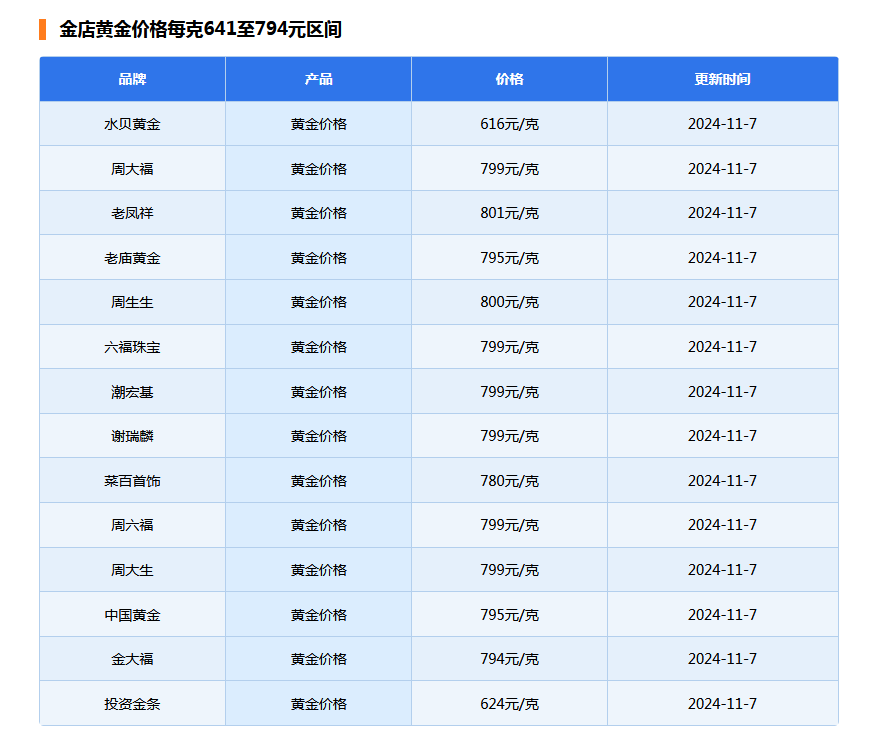Viewport: 872px width, 744px height.
Task: Click the 周生生 brand cell
Action: 132,302
